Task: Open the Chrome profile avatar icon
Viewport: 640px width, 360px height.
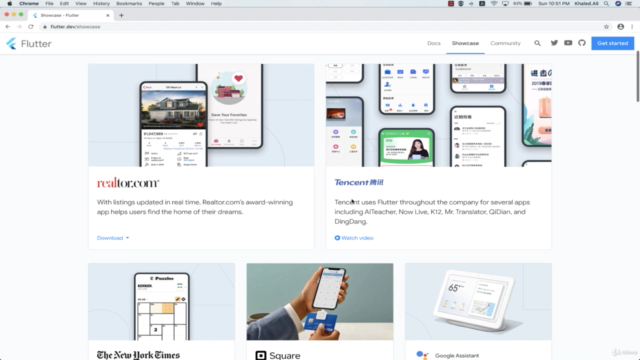Action: (620, 27)
